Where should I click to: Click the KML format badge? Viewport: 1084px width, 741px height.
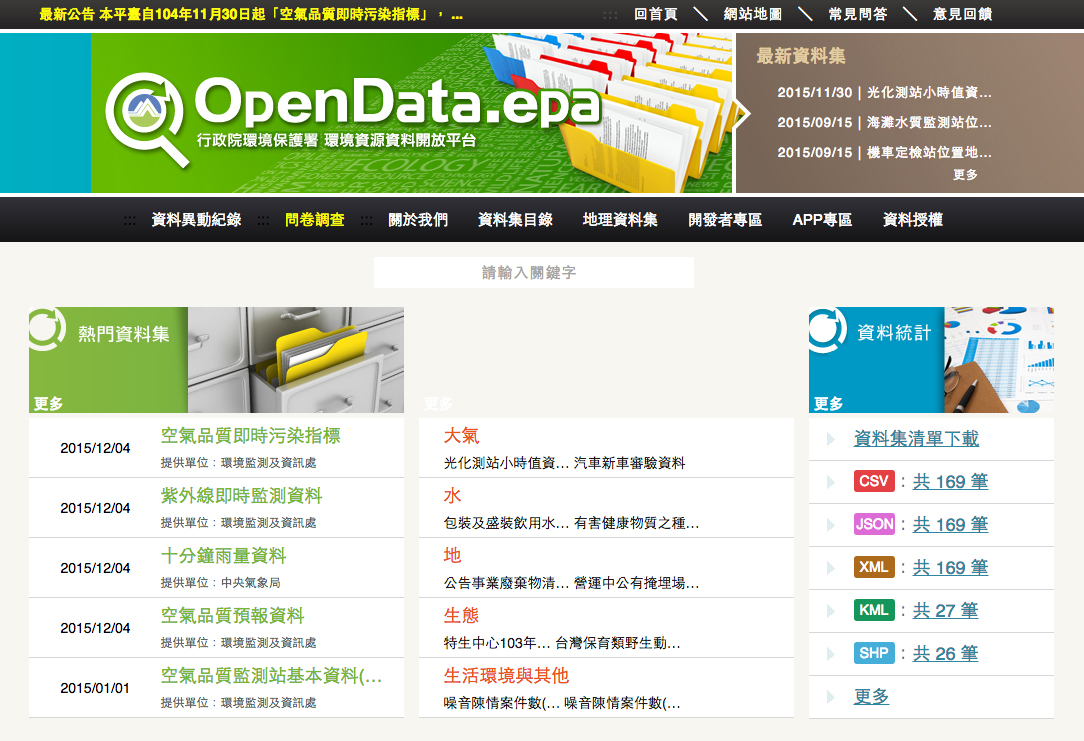click(874, 610)
